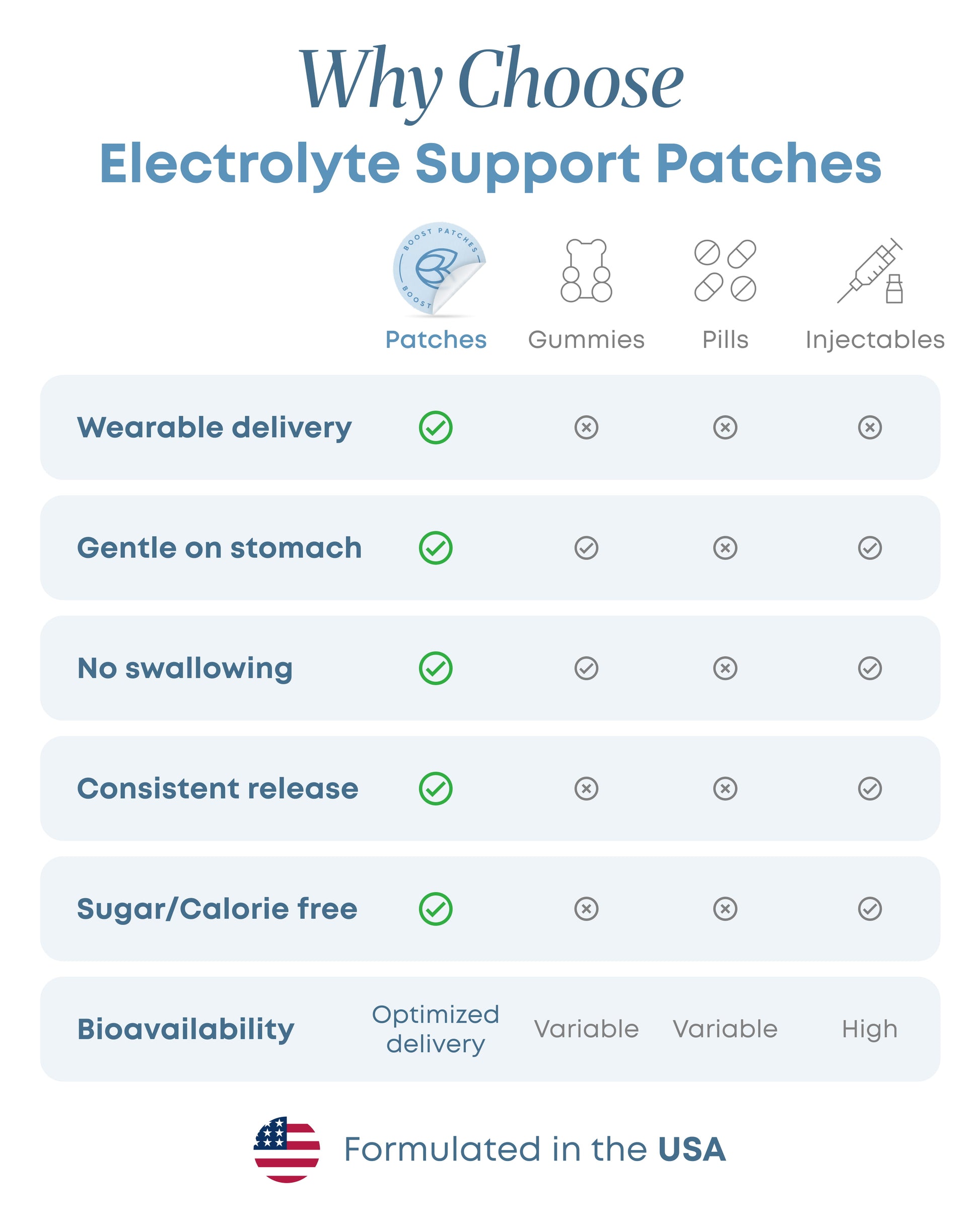Select the Injectables column label
Image resolution: width=980 pixels, height=1225 pixels.
point(875,340)
